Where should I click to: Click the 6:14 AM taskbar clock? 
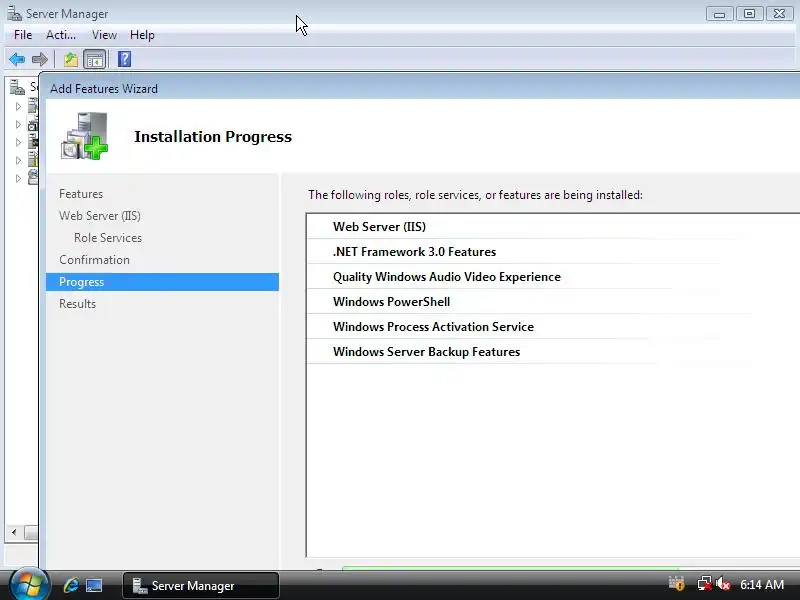pyautogui.click(x=762, y=584)
